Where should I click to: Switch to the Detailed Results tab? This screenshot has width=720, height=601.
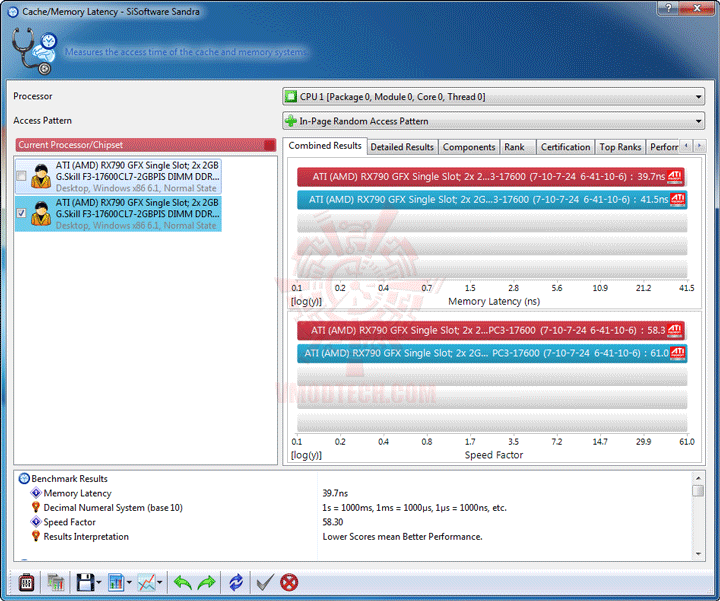(402, 147)
